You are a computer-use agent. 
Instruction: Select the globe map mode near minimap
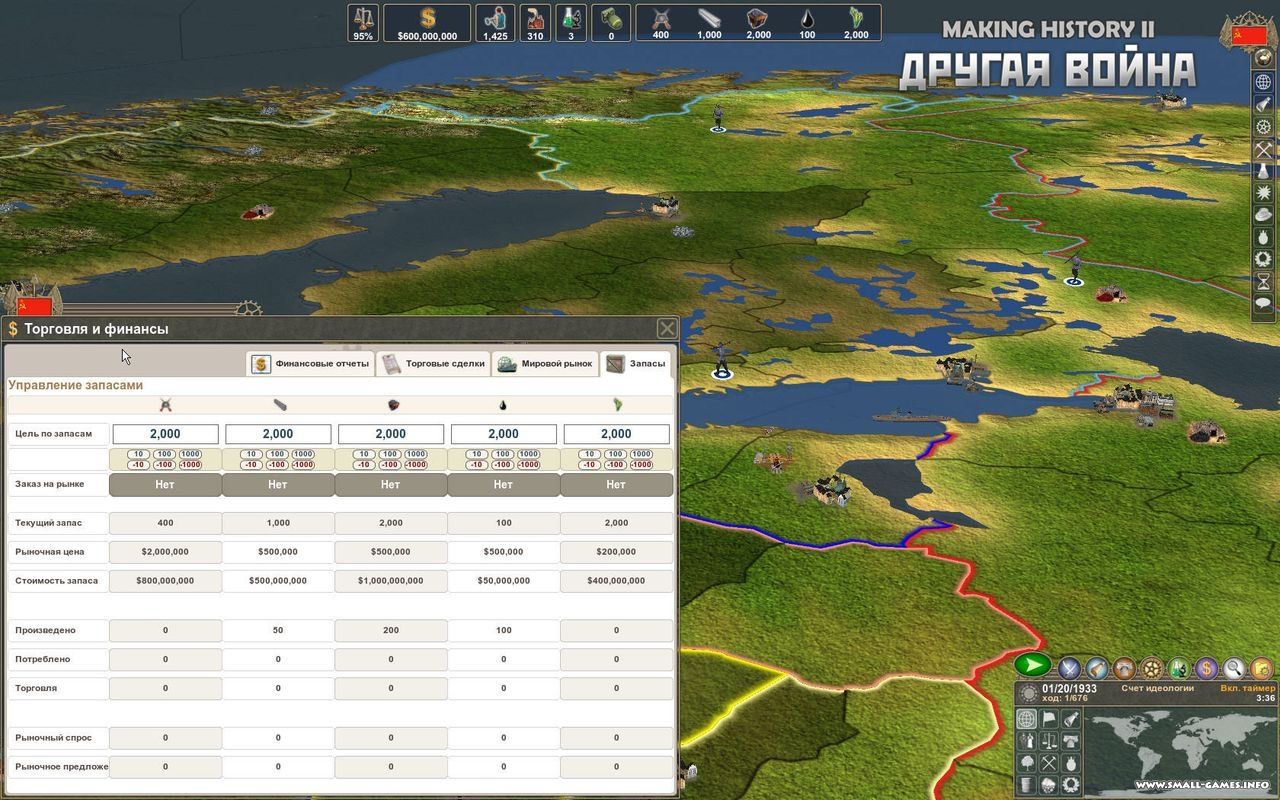pos(1026,719)
